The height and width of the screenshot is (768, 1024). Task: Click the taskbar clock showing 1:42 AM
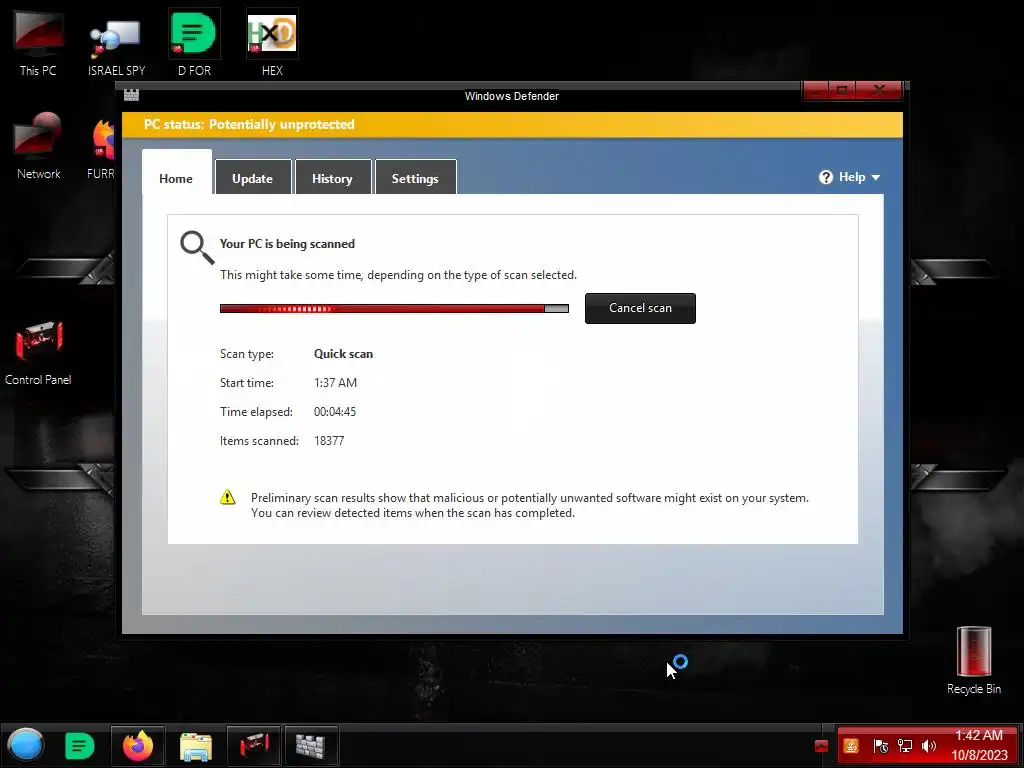point(978,735)
